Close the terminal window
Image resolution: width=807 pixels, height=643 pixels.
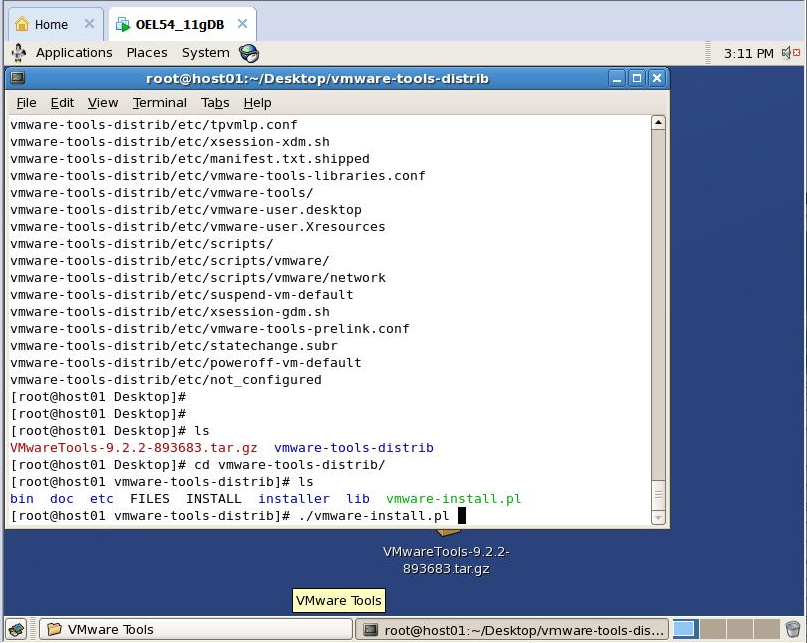pyautogui.click(x=657, y=79)
